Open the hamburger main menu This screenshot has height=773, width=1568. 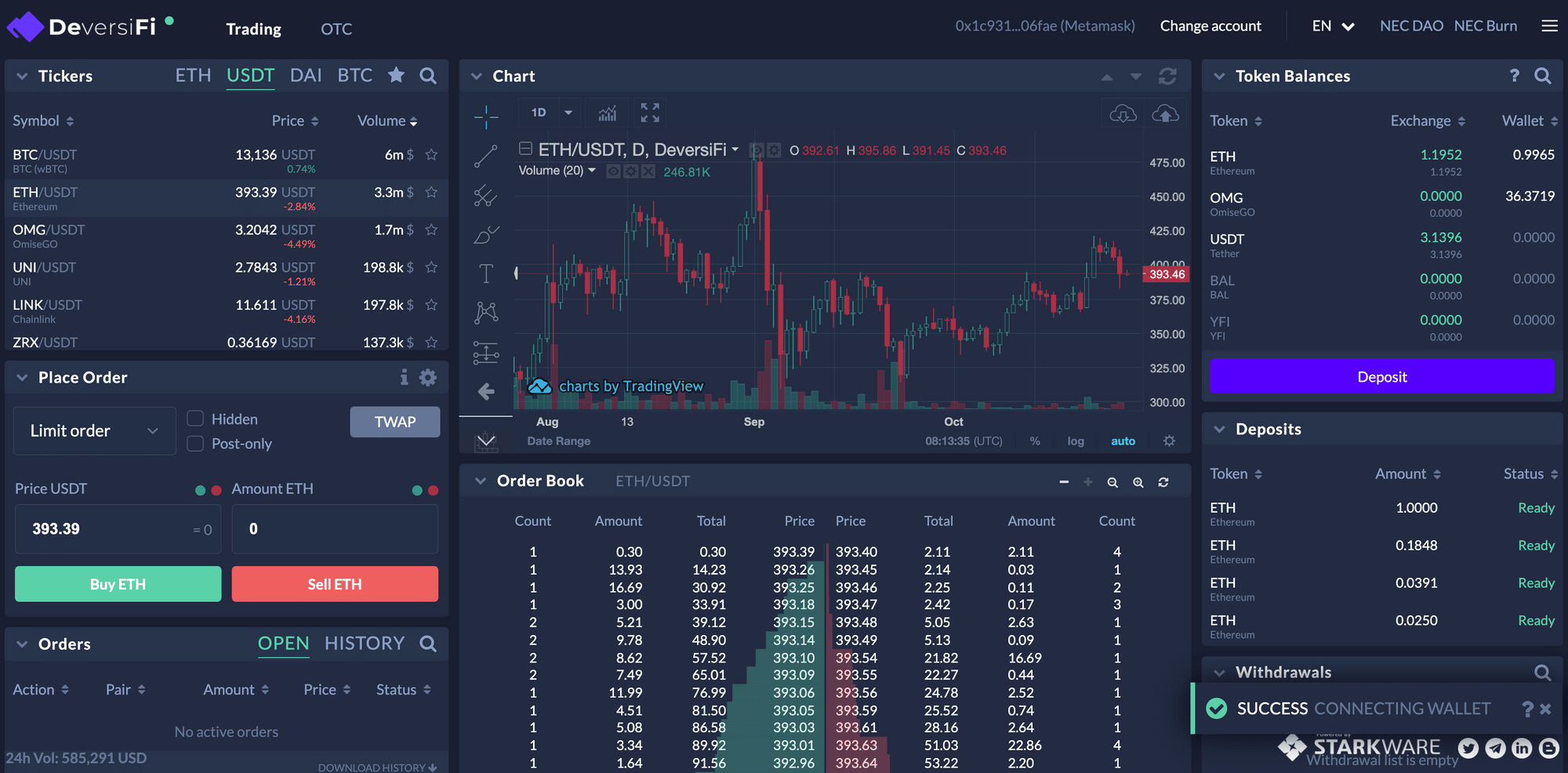(x=1549, y=26)
